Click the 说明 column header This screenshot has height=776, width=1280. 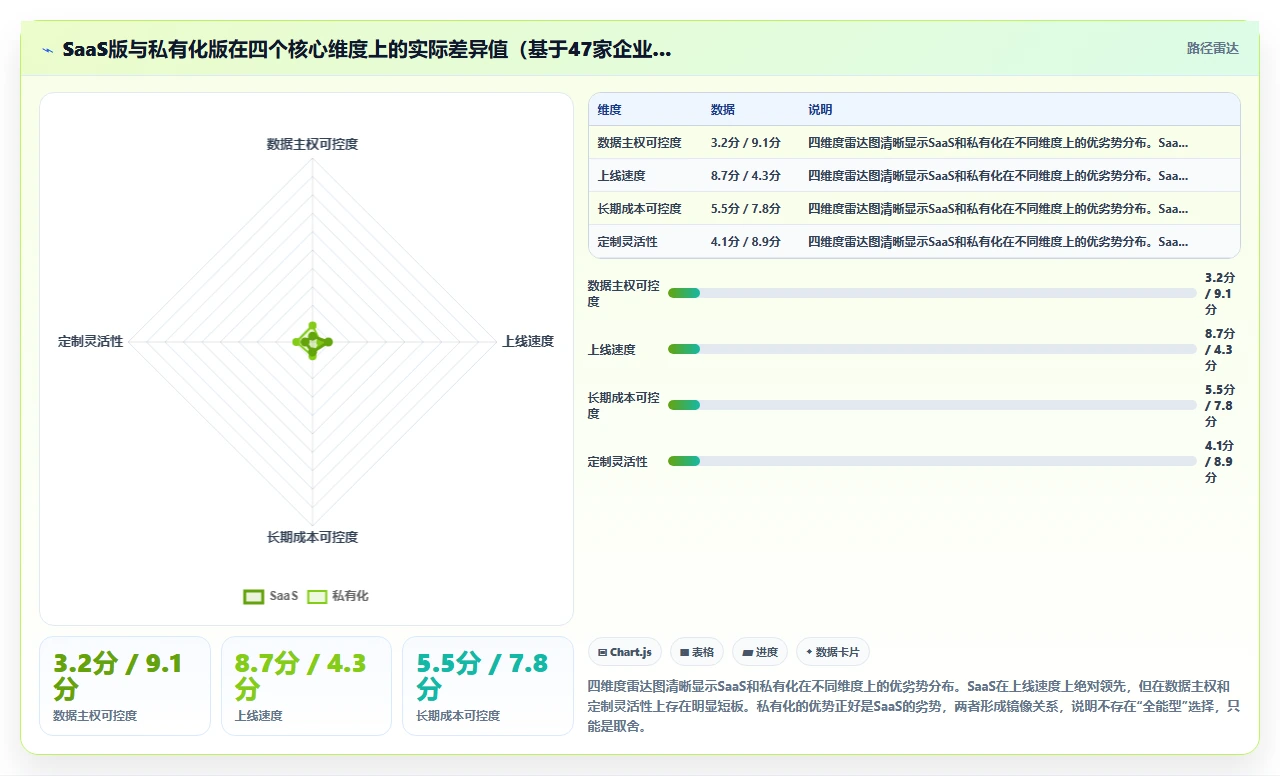point(820,110)
